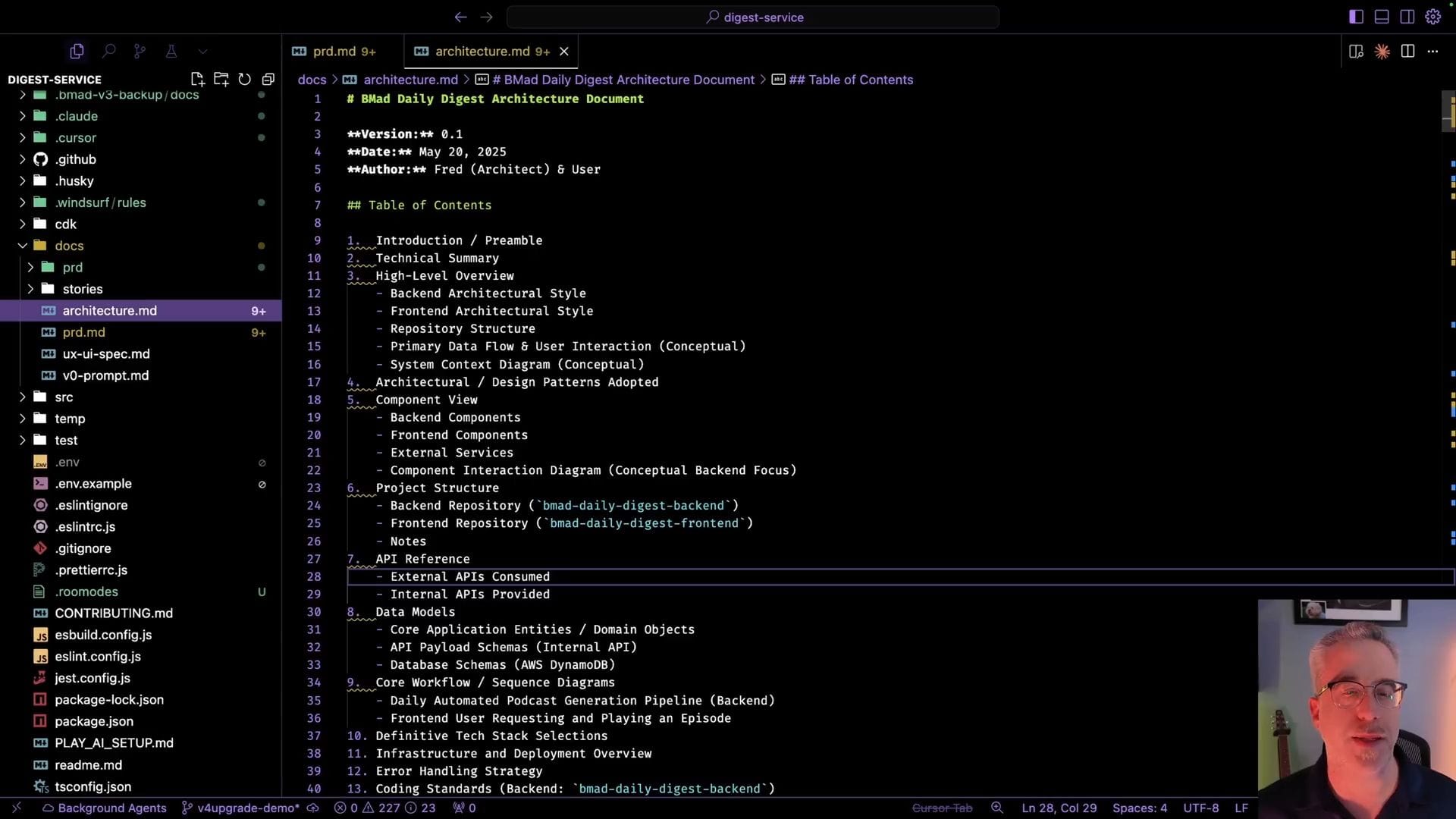Click the New Folder icon in explorer
The width and height of the screenshot is (1456, 819).
point(221,79)
